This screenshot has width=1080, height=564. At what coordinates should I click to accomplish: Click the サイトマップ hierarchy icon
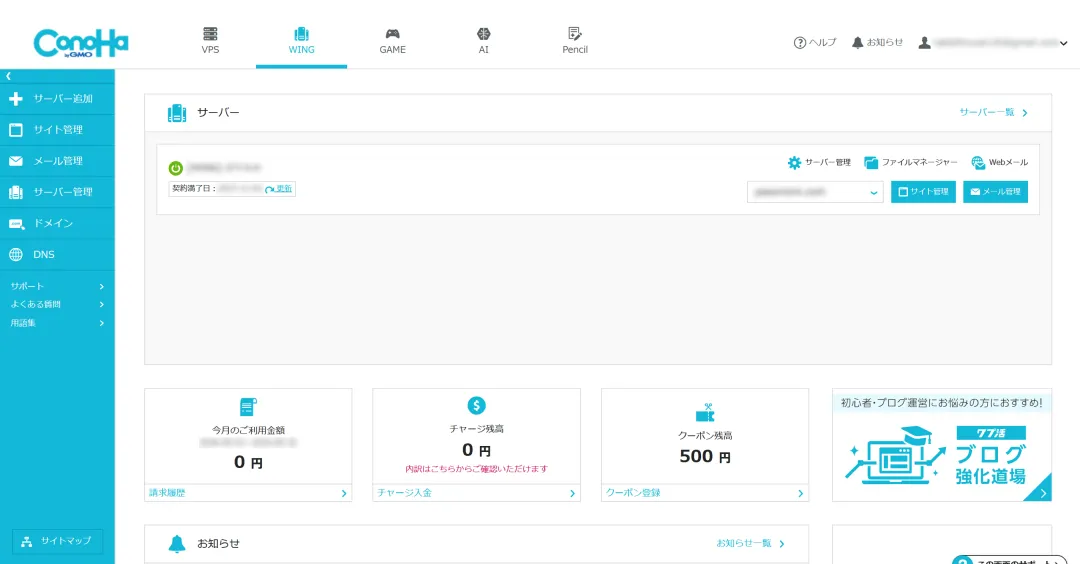(27, 541)
